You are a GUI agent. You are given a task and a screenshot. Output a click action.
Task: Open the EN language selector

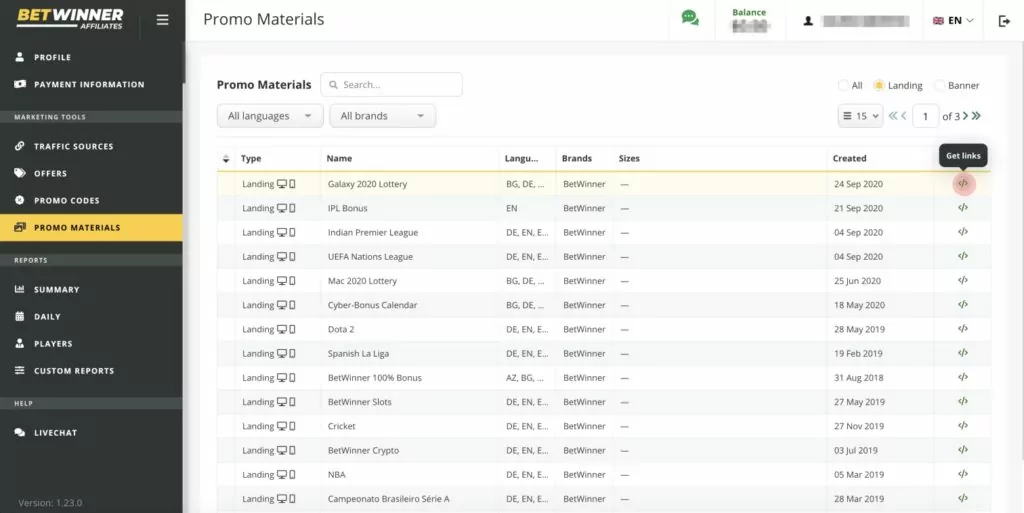click(x=953, y=20)
